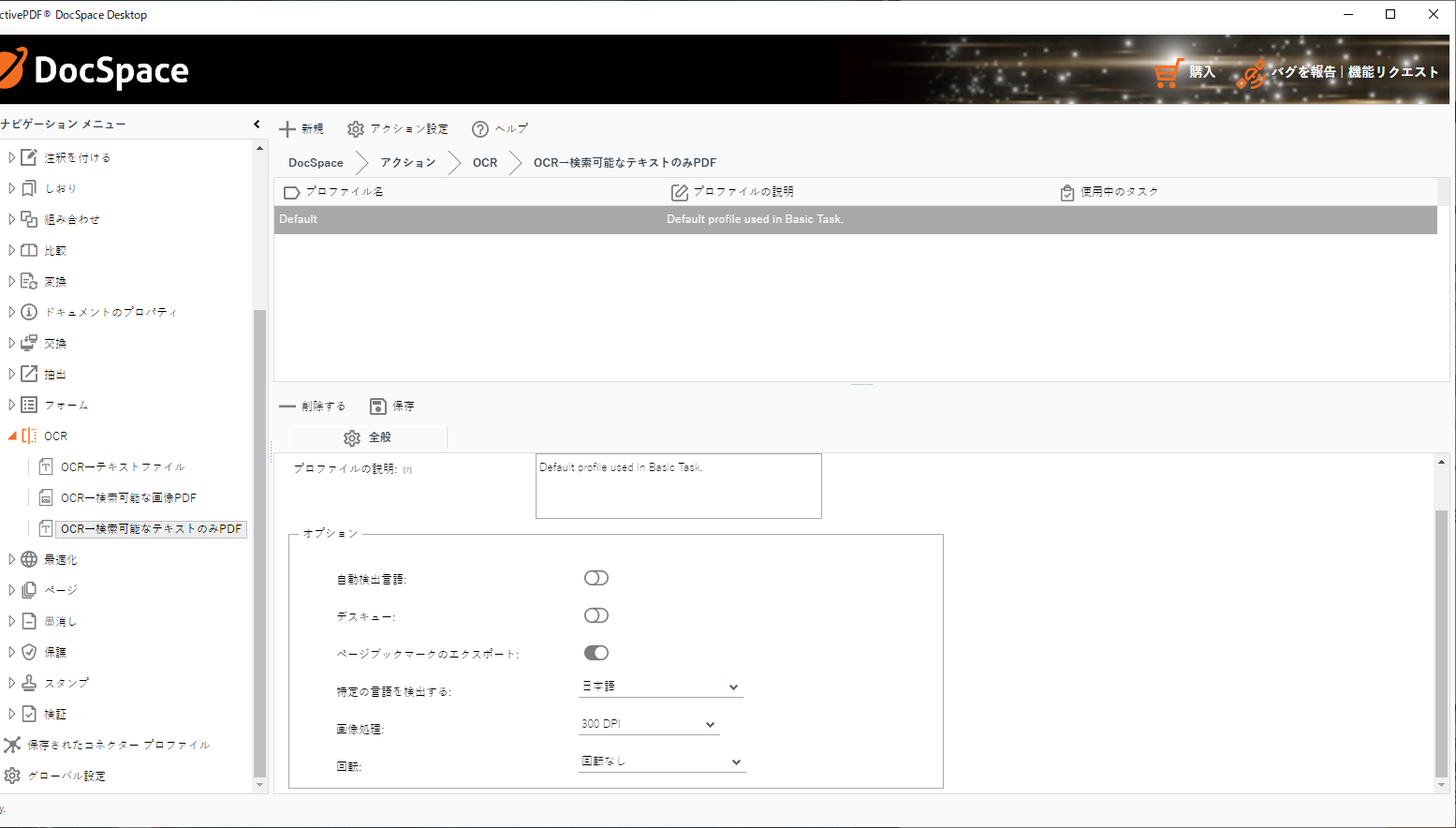1456x828 pixels.
Task: Click the combine (組み合わせ) icon
Action: coord(29,219)
